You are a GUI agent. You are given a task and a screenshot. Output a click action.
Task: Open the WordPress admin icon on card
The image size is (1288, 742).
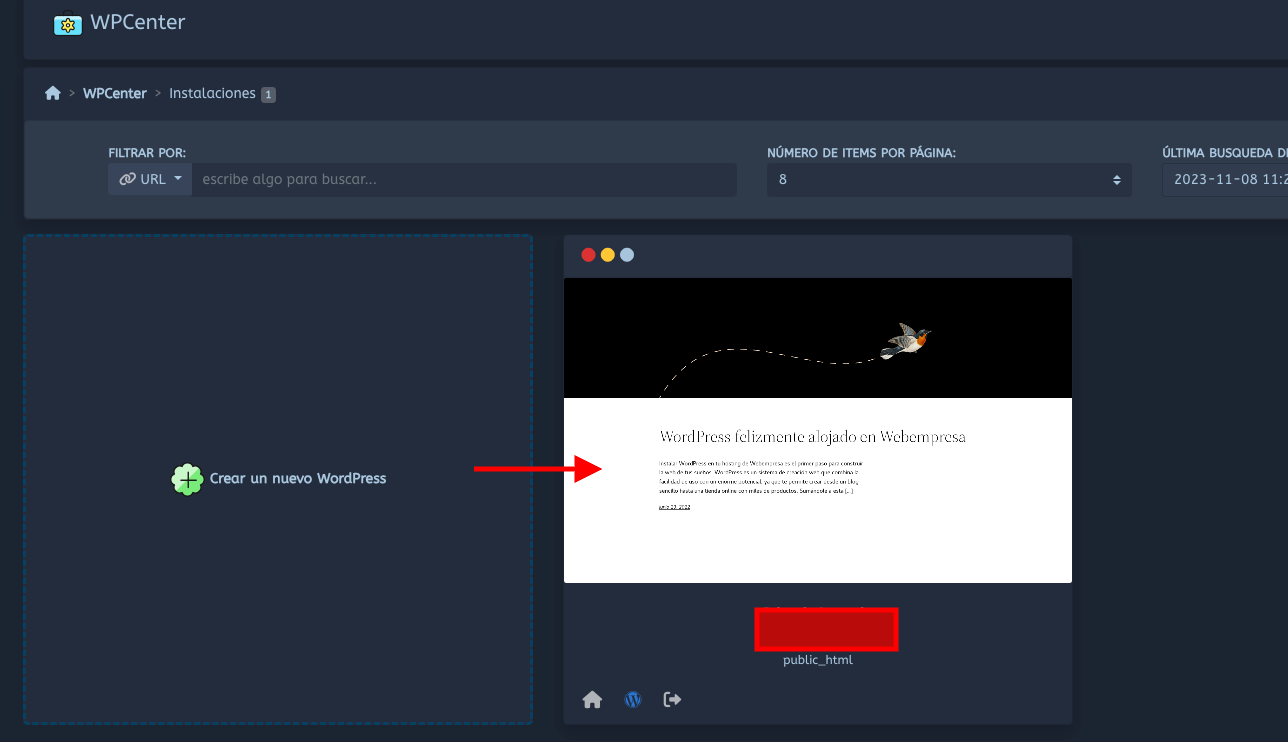[633, 700]
